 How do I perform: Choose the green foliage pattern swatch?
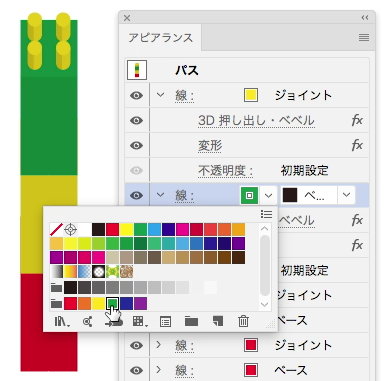point(112,272)
